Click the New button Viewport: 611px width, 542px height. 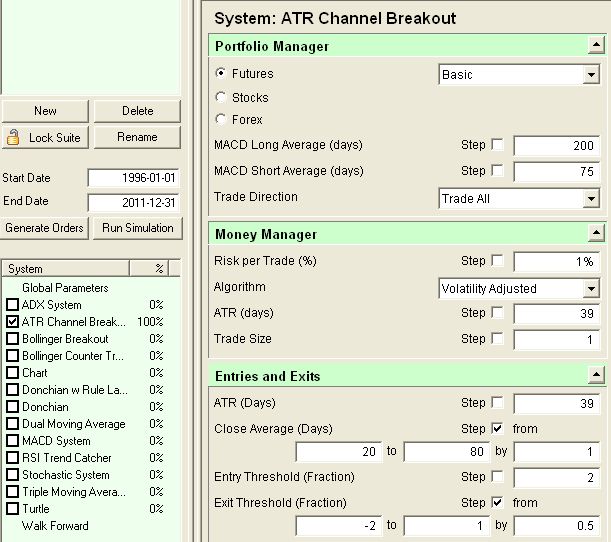coord(45,111)
